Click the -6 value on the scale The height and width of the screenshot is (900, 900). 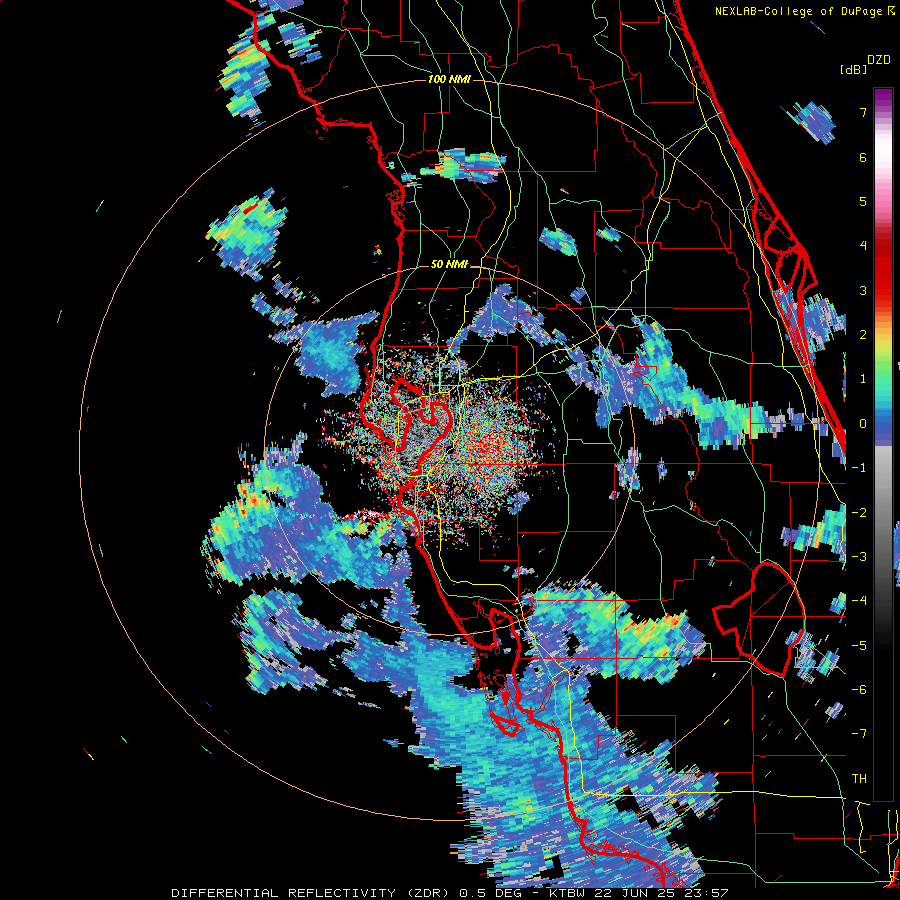coord(859,690)
